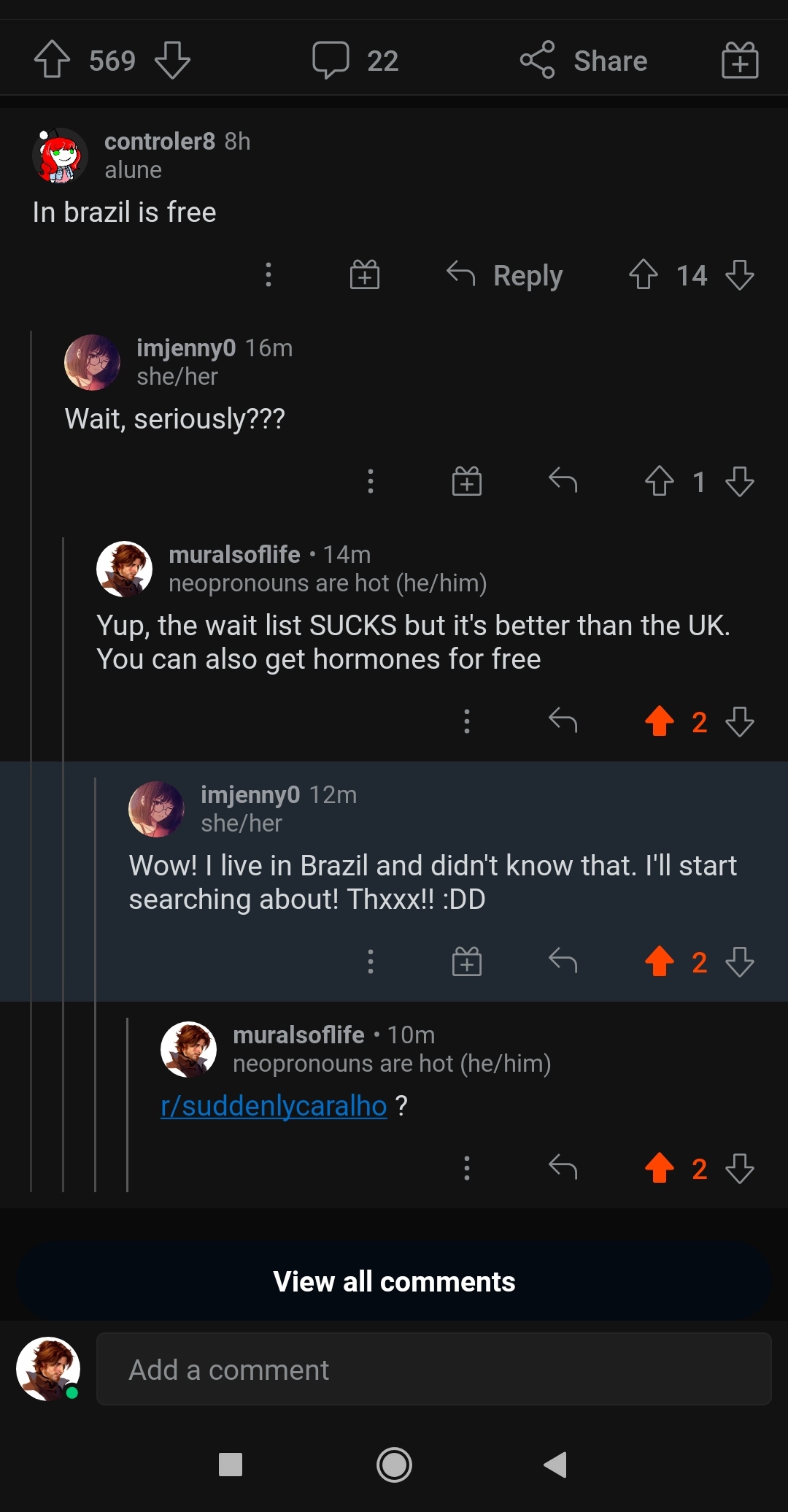Reply to imjenny0's "Wow! I live in Brazil" comment

point(563,962)
